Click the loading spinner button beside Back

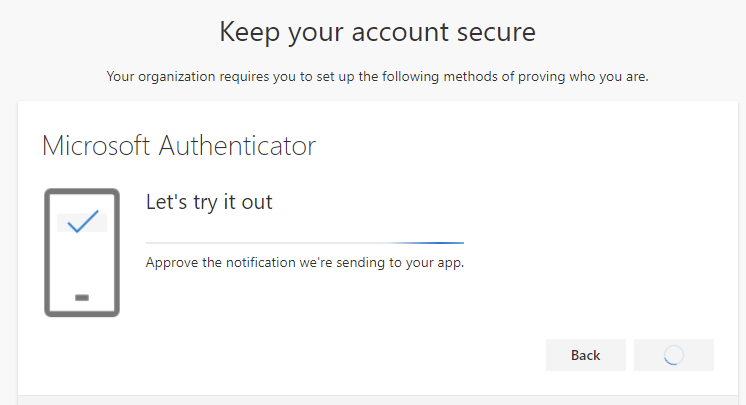pos(674,355)
